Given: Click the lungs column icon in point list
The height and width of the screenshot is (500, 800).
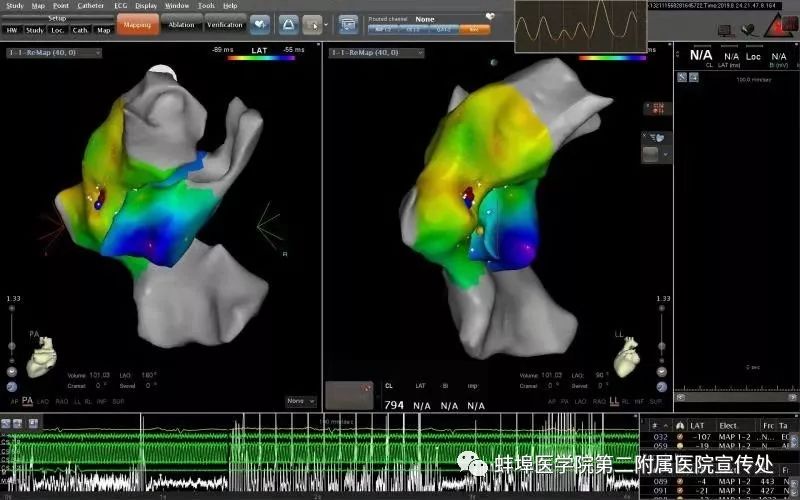Looking at the screenshot, I should coord(680,426).
